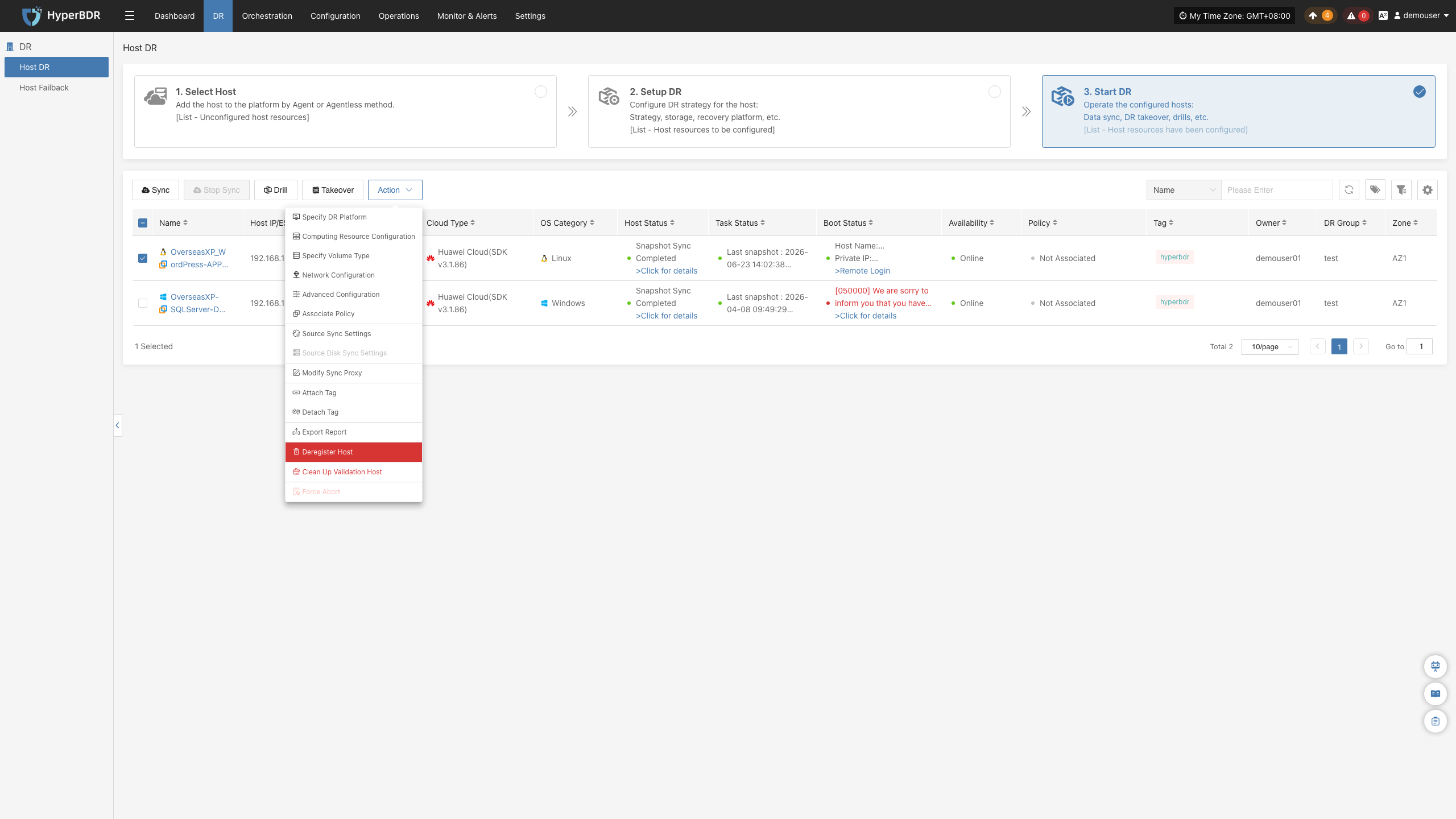Click the DR building icon in sidebar
The height and width of the screenshot is (819, 1456).
coord(10,47)
